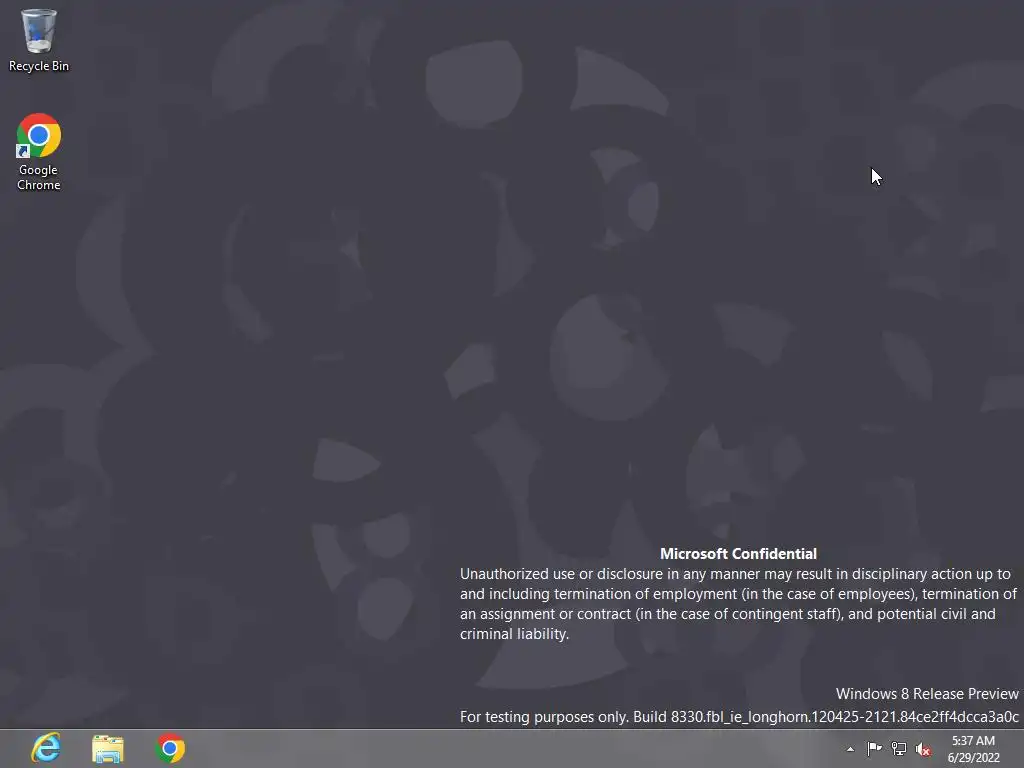Click the muted volume speaker icon
This screenshot has height=768, width=1024.
point(923,749)
